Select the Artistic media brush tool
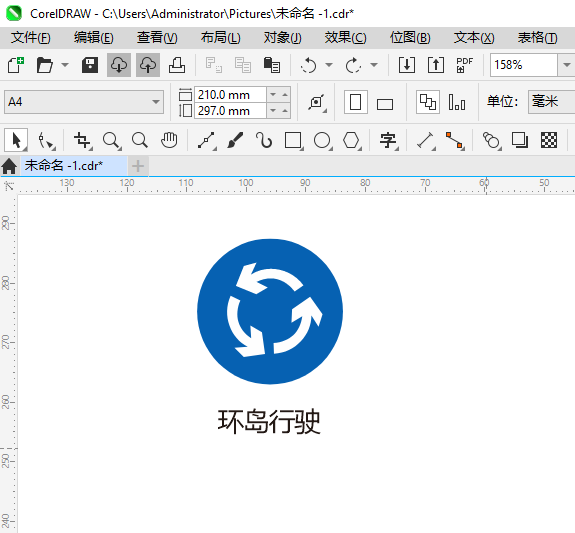 pyautogui.click(x=235, y=140)
